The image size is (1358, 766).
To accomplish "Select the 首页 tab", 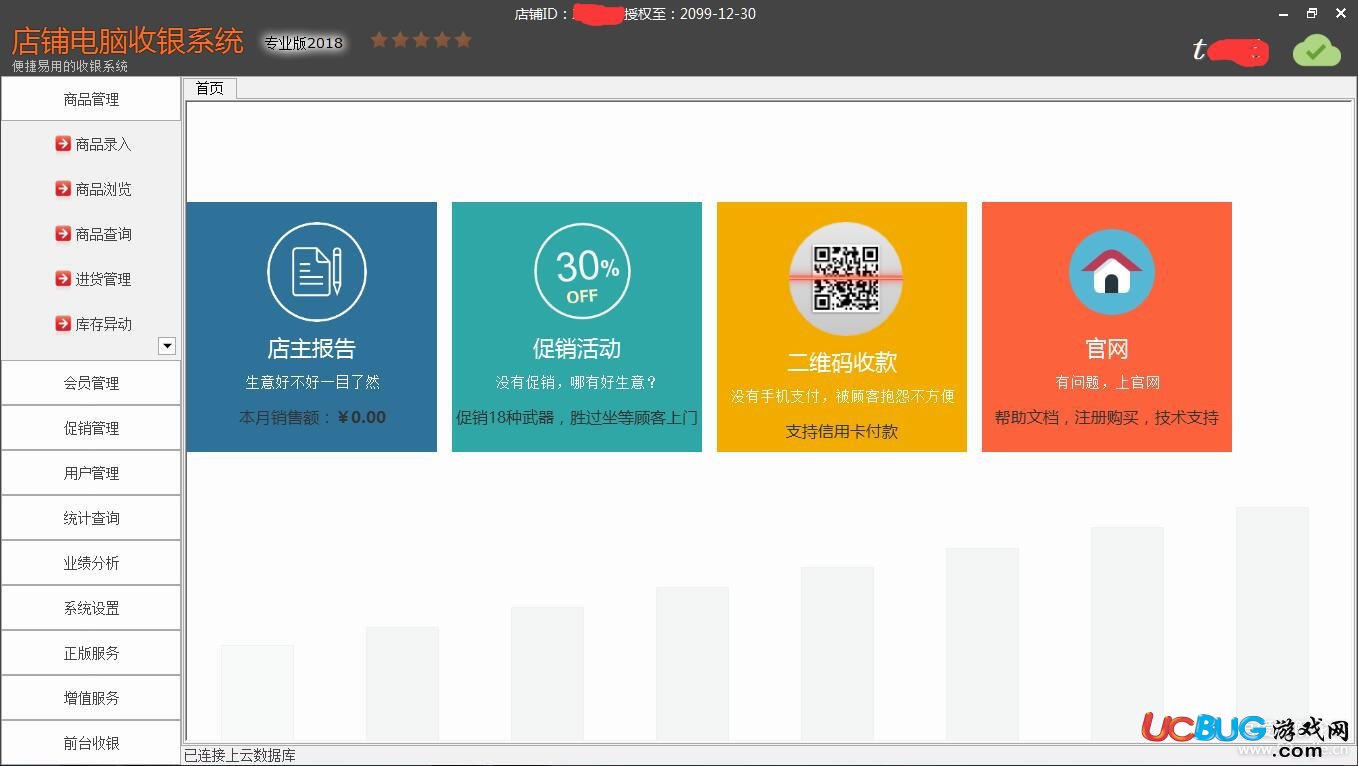I will [210, 88].
